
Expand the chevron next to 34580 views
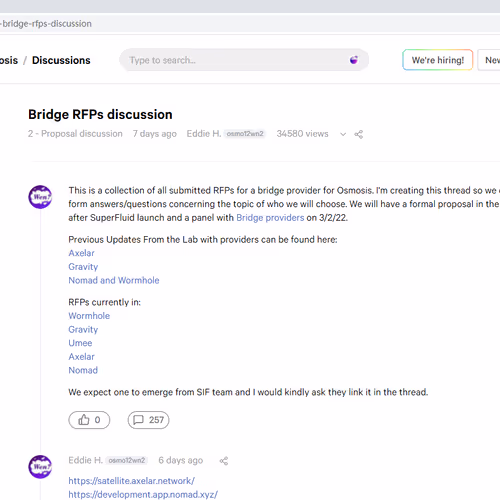(343, 134)
